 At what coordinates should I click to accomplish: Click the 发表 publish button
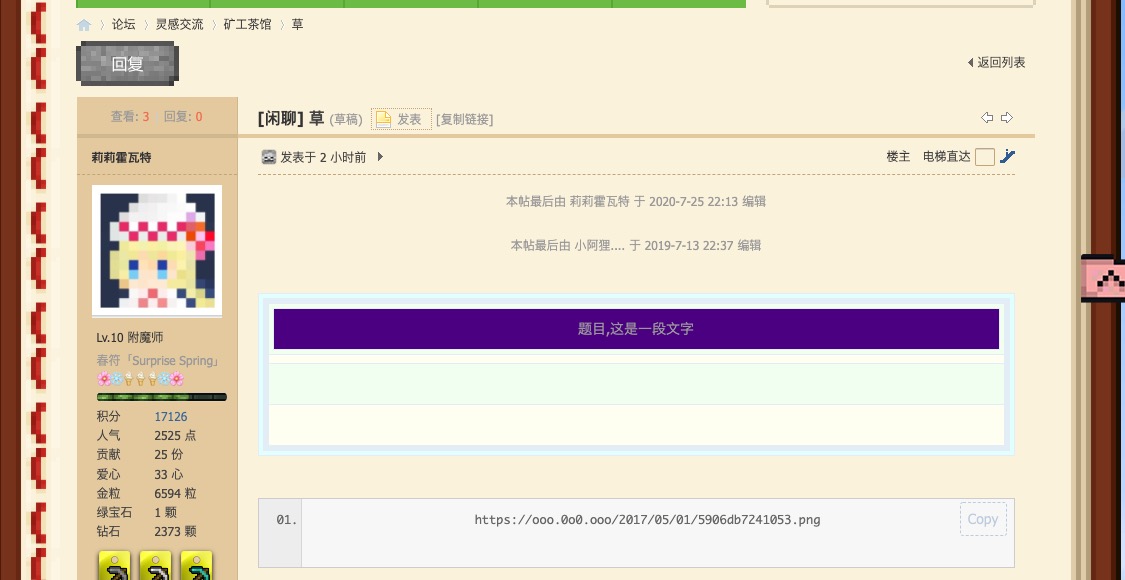[401, 119]
